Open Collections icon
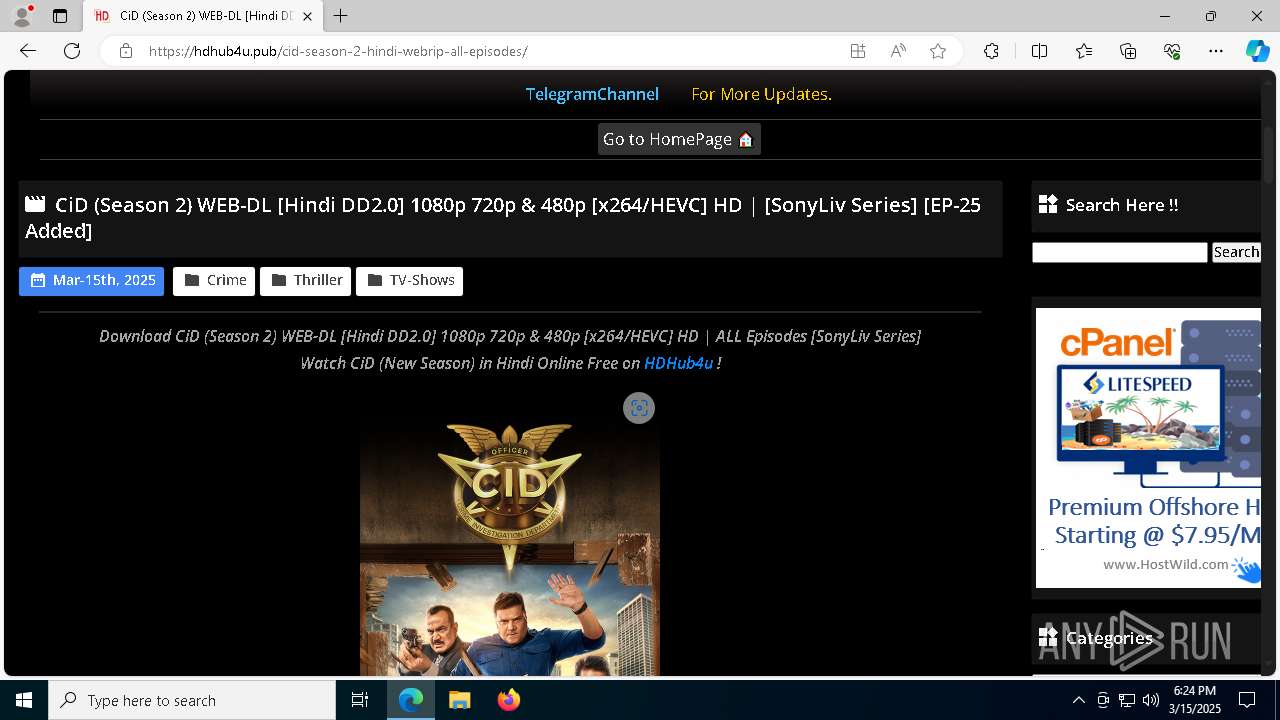 point(1128,51)
